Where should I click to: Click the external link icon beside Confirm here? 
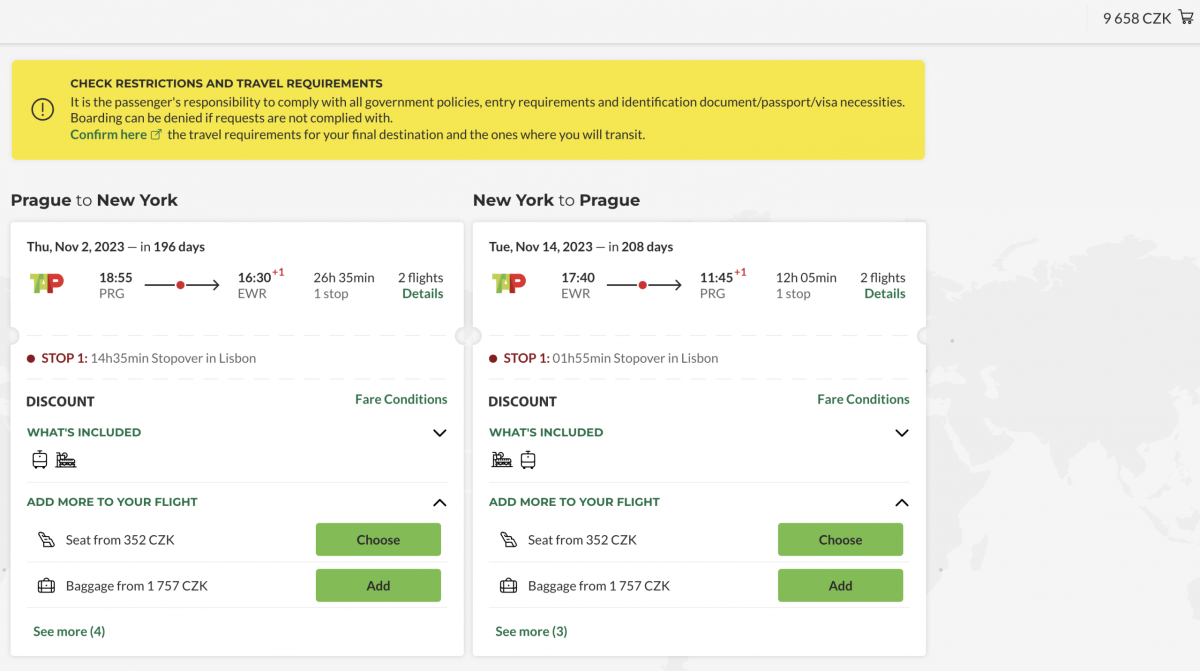point(156,135)
